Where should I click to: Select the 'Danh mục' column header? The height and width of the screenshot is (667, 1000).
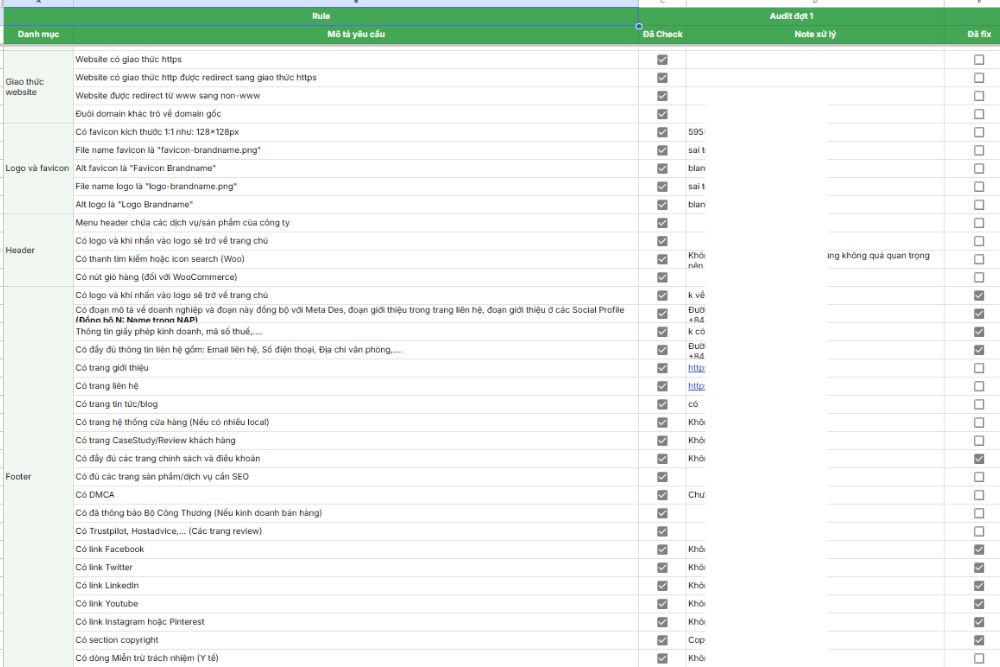pos(38,34)
